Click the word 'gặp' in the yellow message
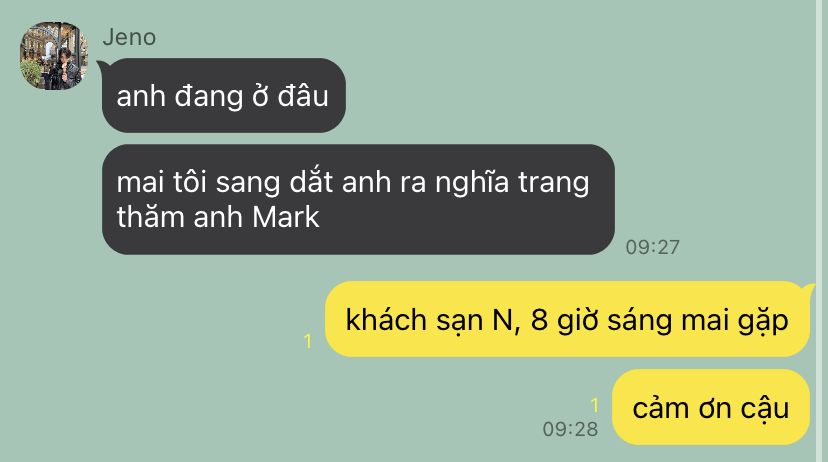The image size is (828, 462). pos(763,321)
